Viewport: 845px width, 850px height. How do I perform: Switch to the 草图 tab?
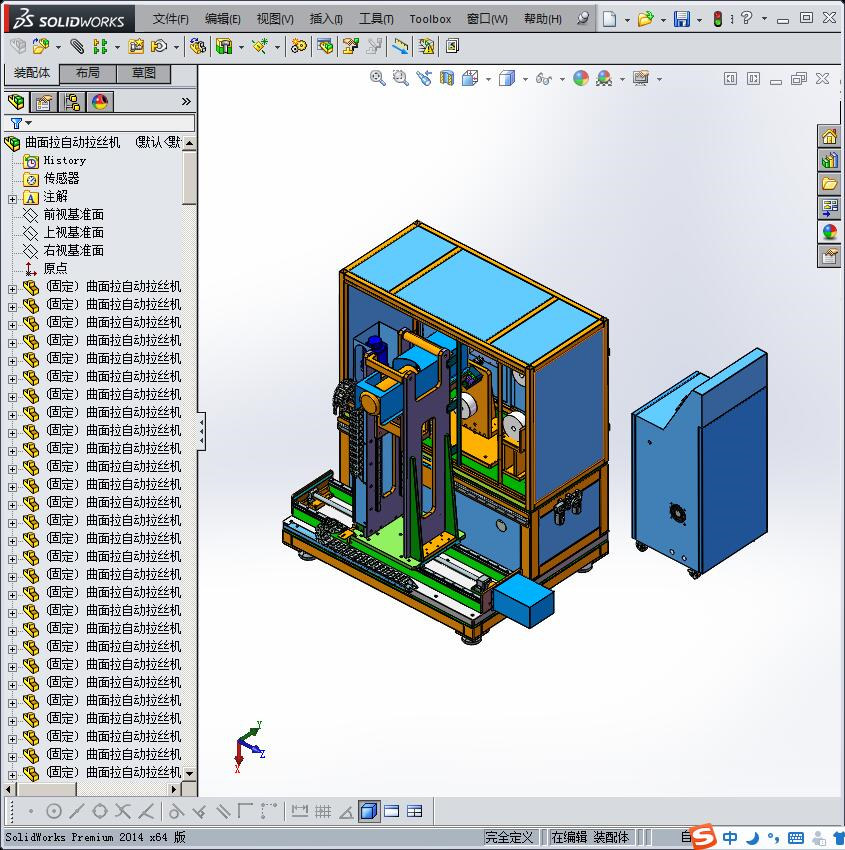click(x=144, y=73)
